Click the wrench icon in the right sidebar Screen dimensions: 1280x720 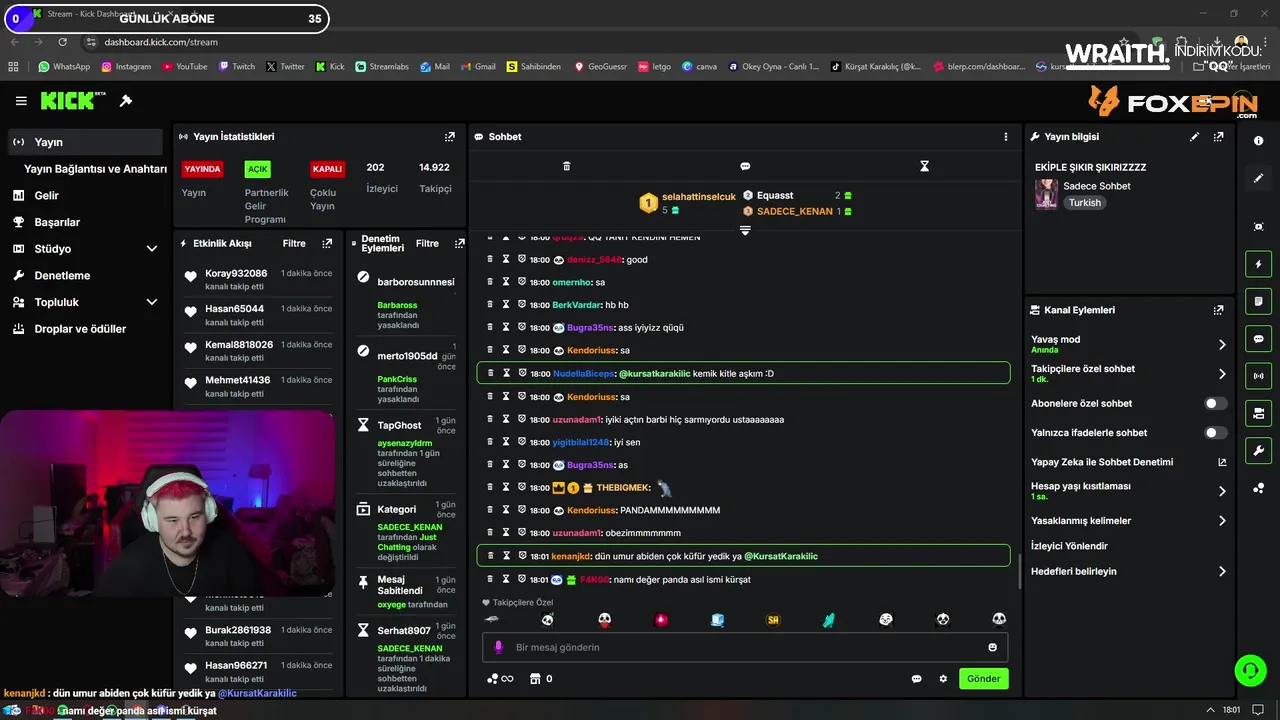point(1258,450)
